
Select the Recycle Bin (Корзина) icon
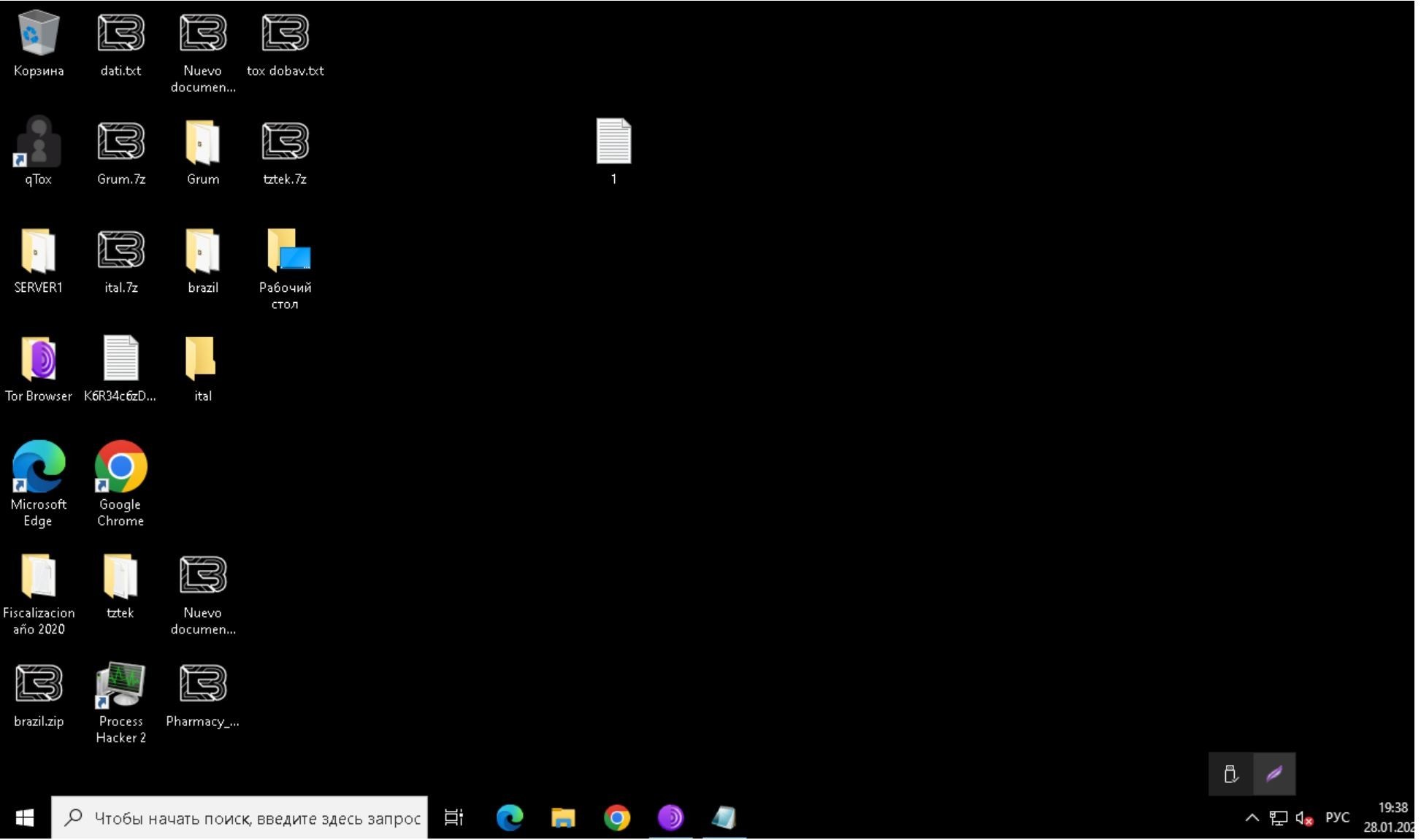(x=38, y=34)
